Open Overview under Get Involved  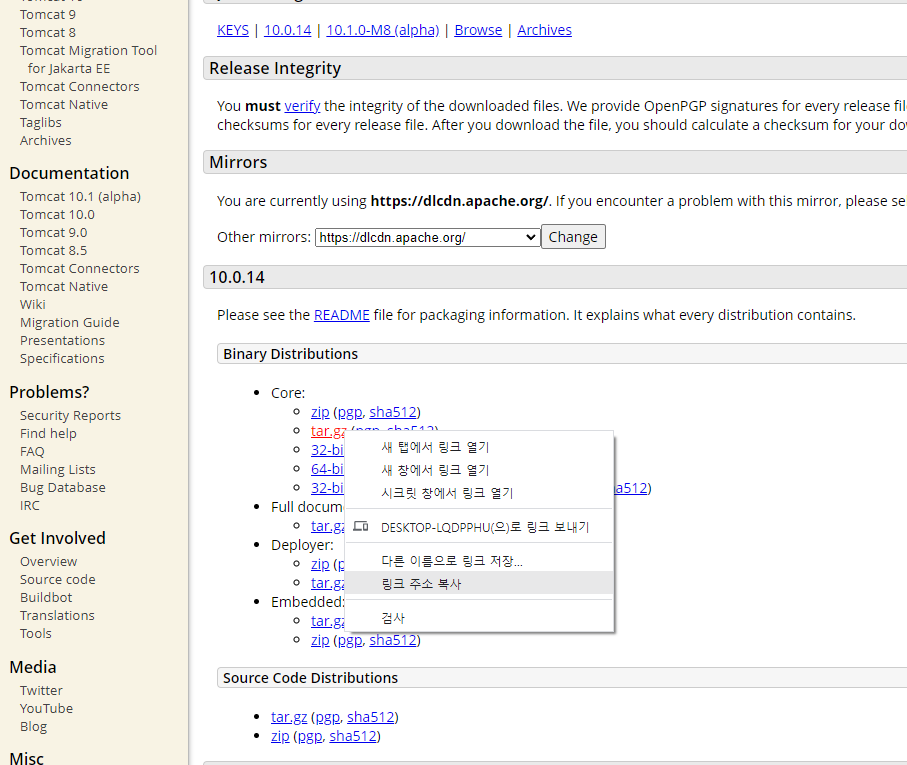49,561
